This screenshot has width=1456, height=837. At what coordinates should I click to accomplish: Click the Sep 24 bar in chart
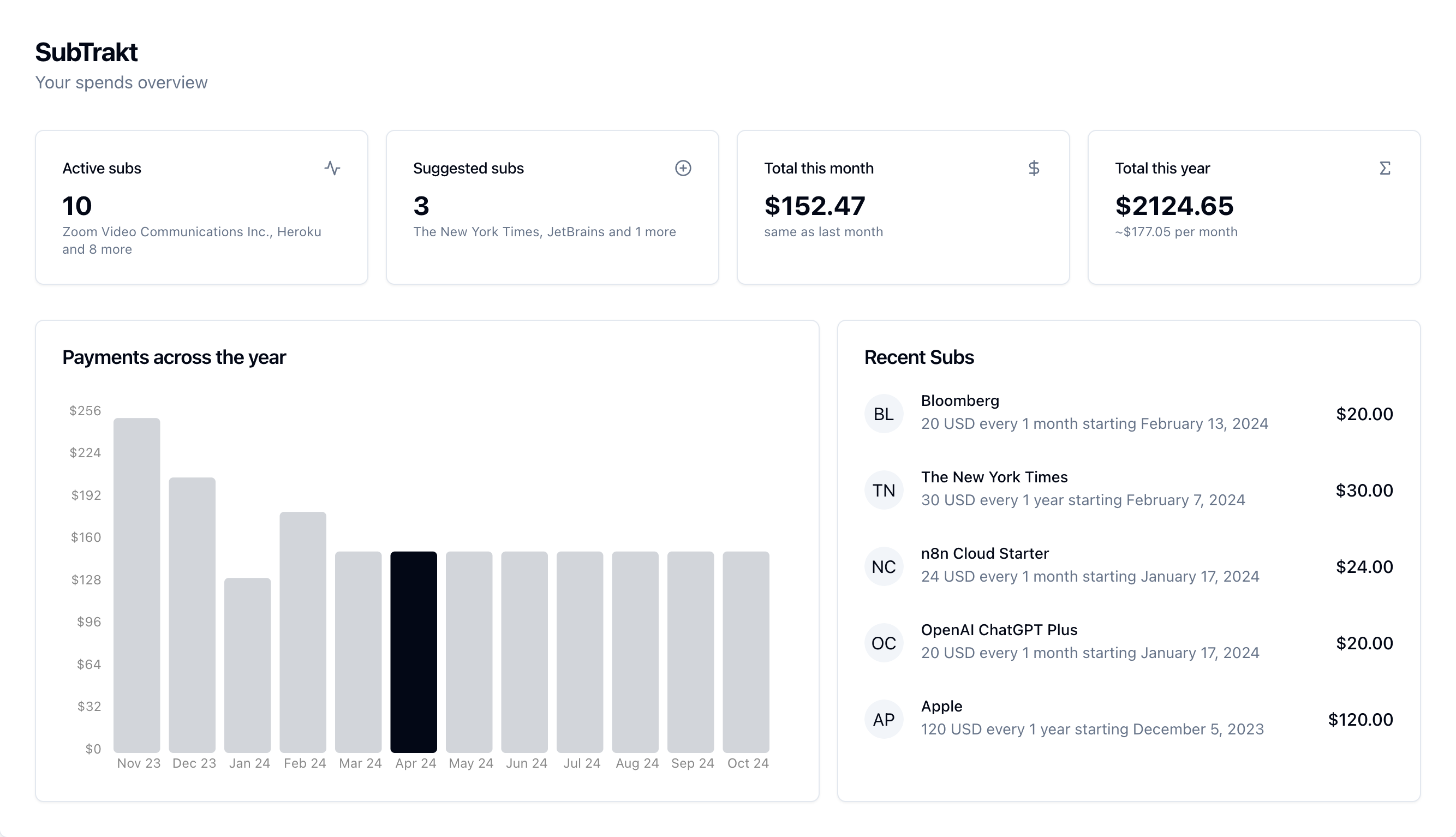(x=690, y=652)
